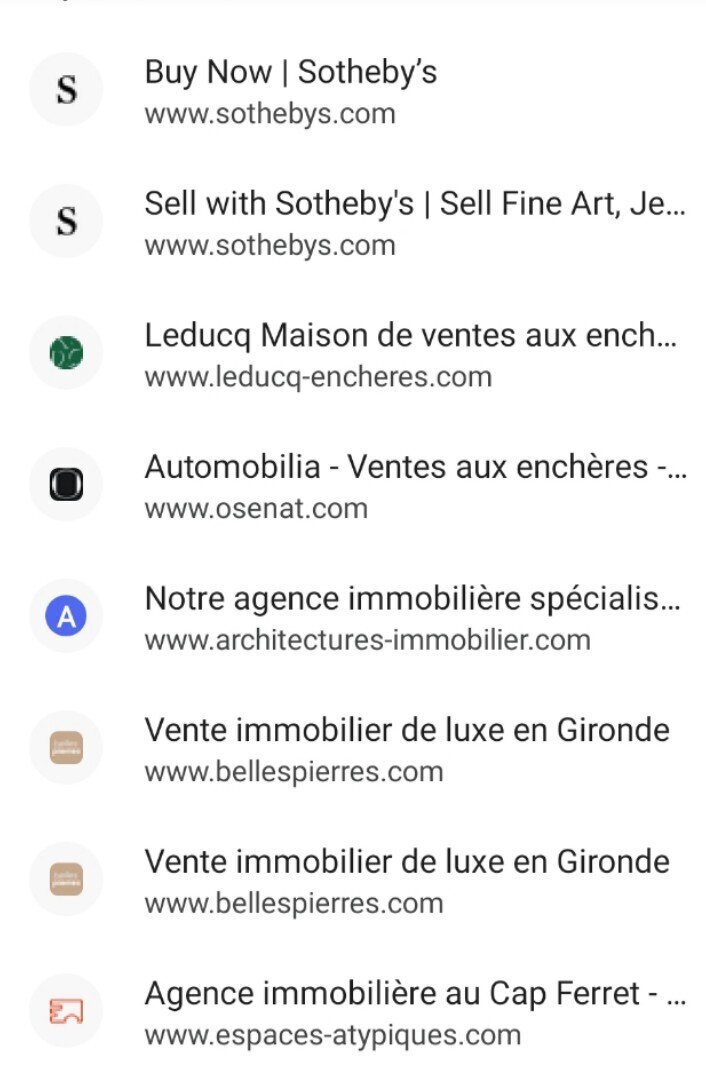Select the green Leducq favicon
The height and width of the screenshot is (1079, 706).
pyautogui.click(x=66, y=352)
